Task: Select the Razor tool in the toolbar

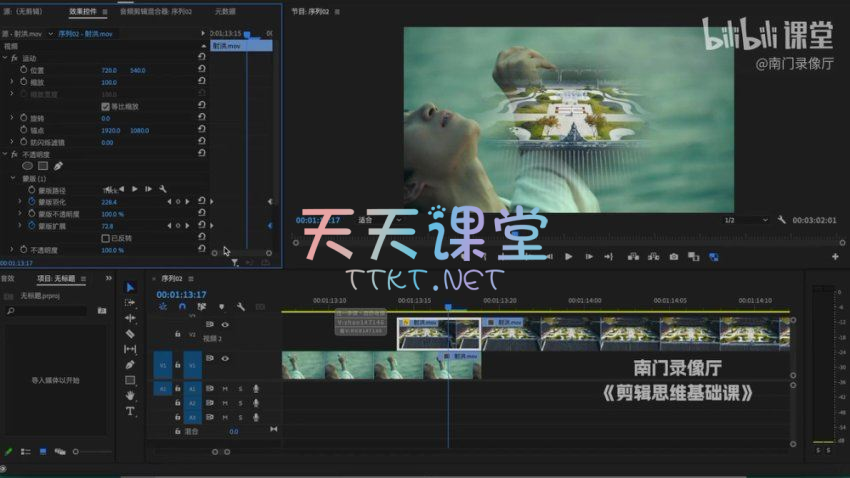Action: [x=130, y=334]
